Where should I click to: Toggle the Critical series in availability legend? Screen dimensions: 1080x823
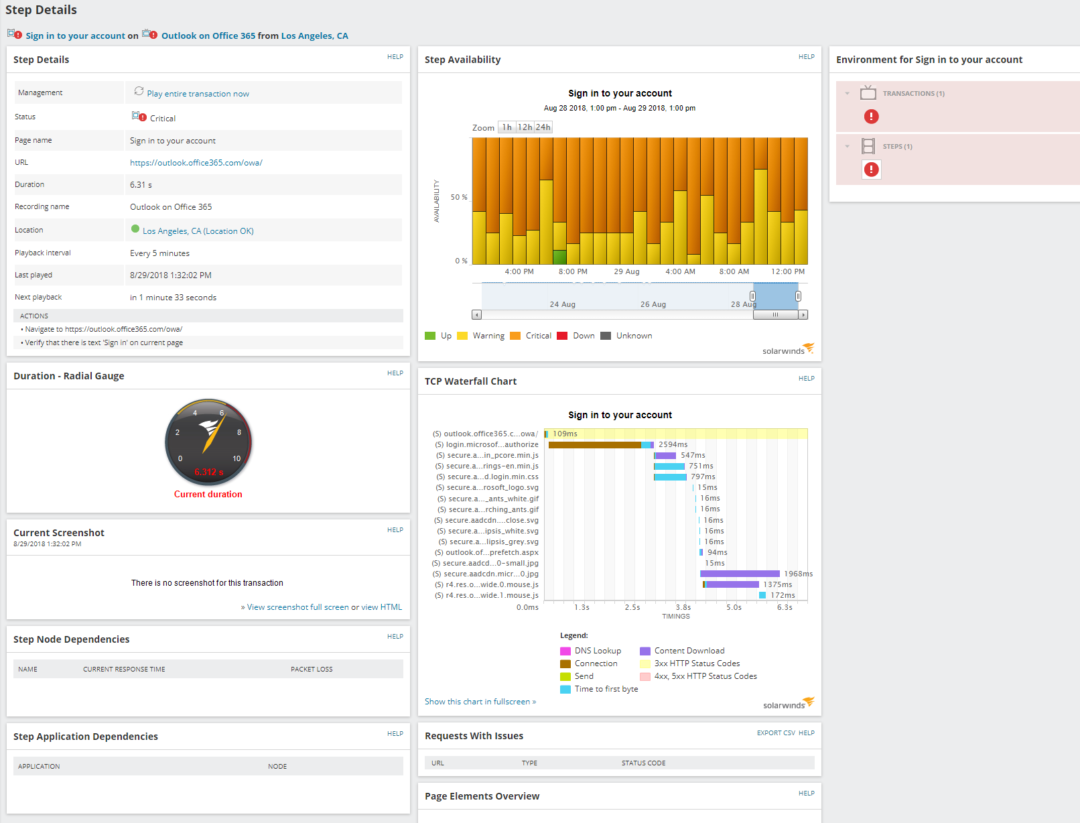click(530, 336)
